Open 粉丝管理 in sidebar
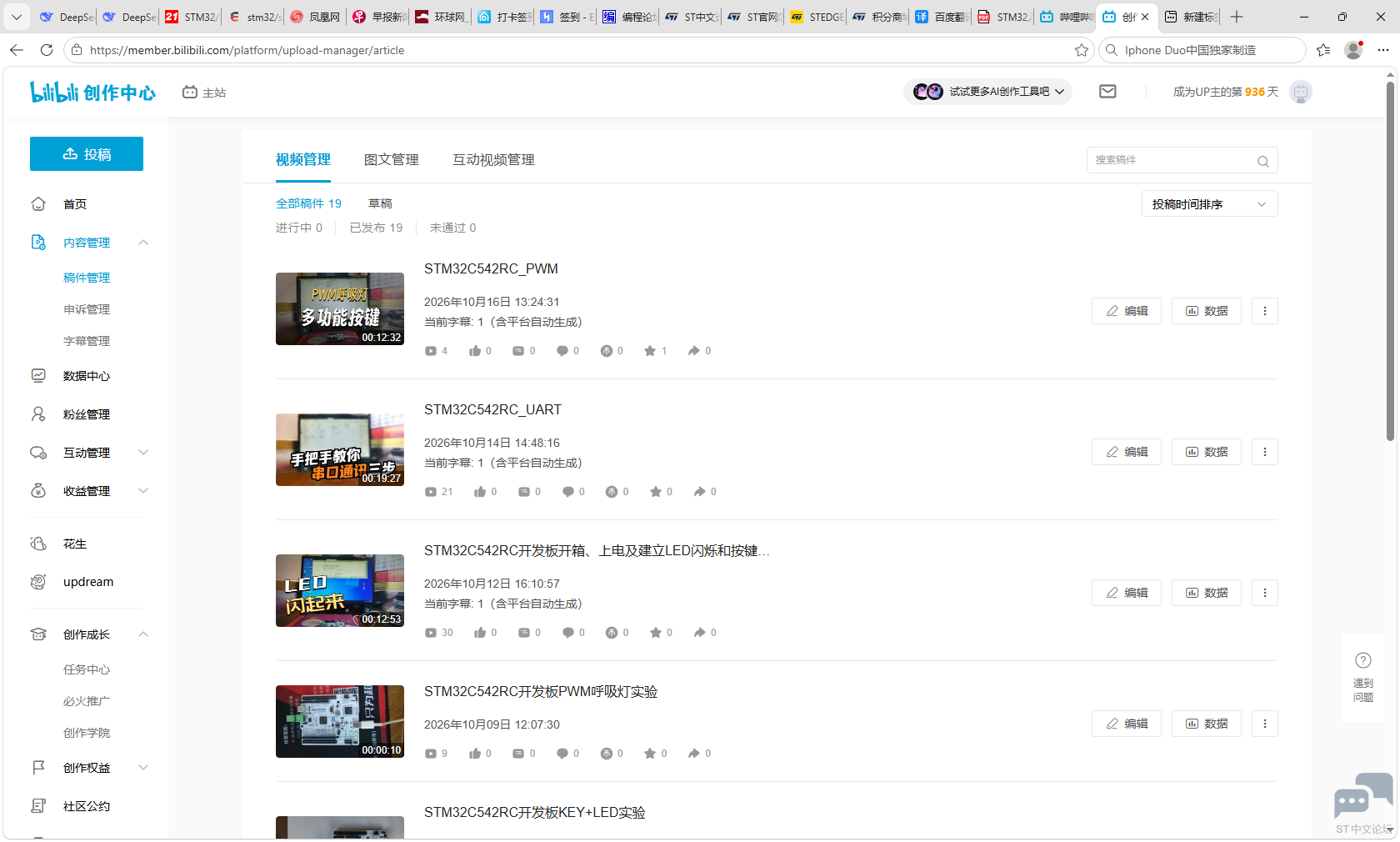Screen dimensions: 1400x842 (87, 414)
